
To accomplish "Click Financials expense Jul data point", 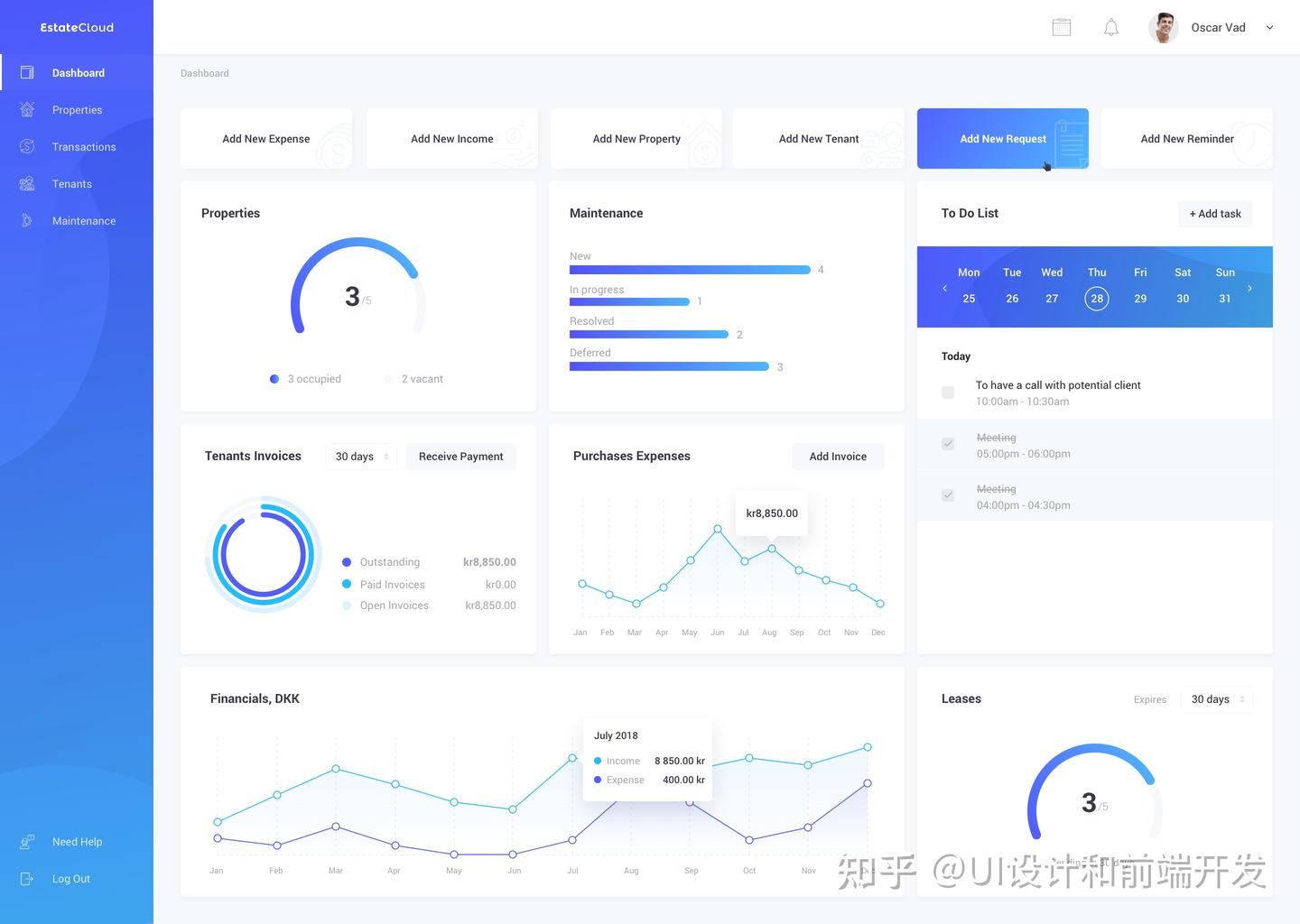I will (572, 840).
